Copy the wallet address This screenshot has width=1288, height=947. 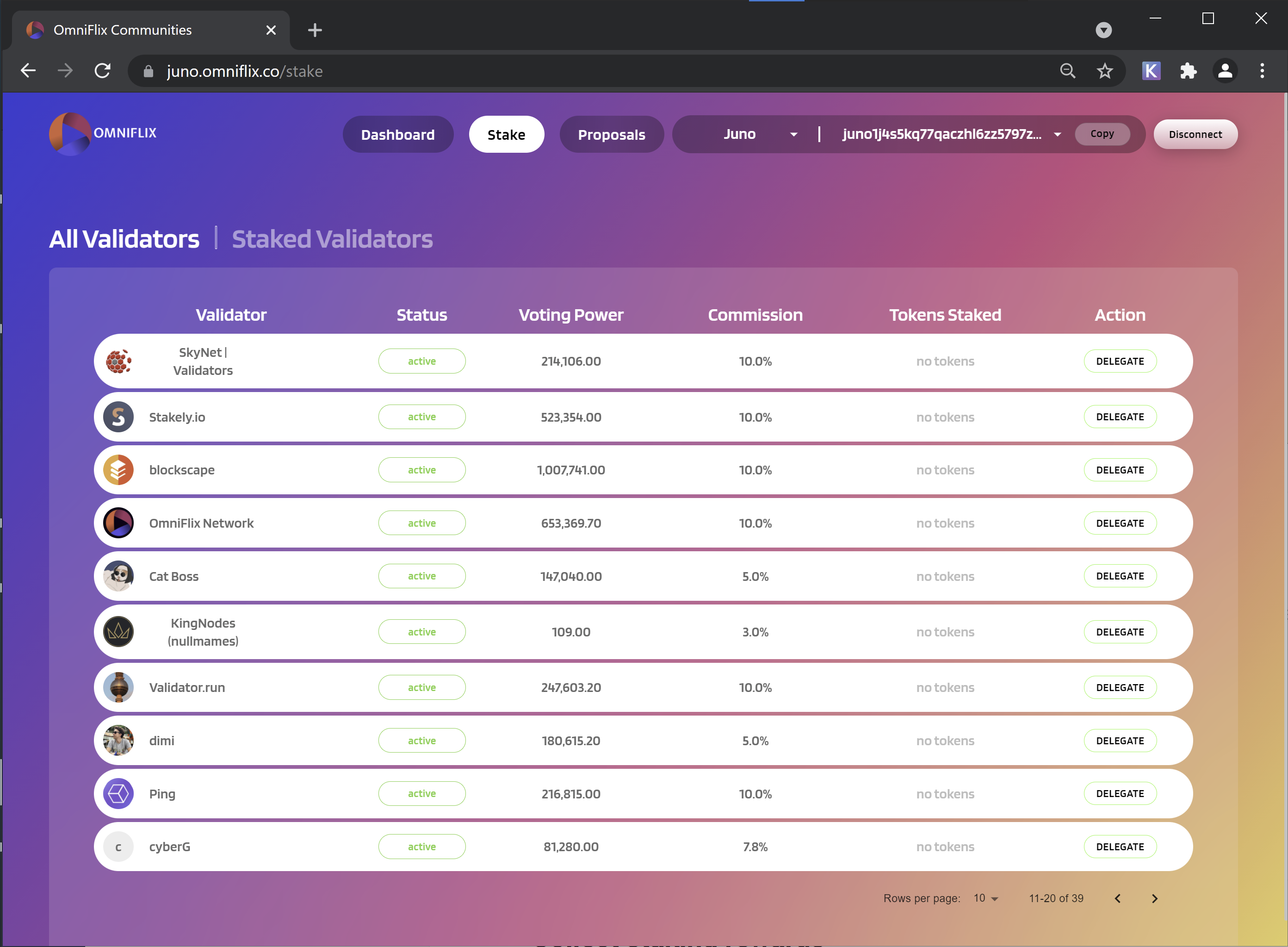point(1102,134)
